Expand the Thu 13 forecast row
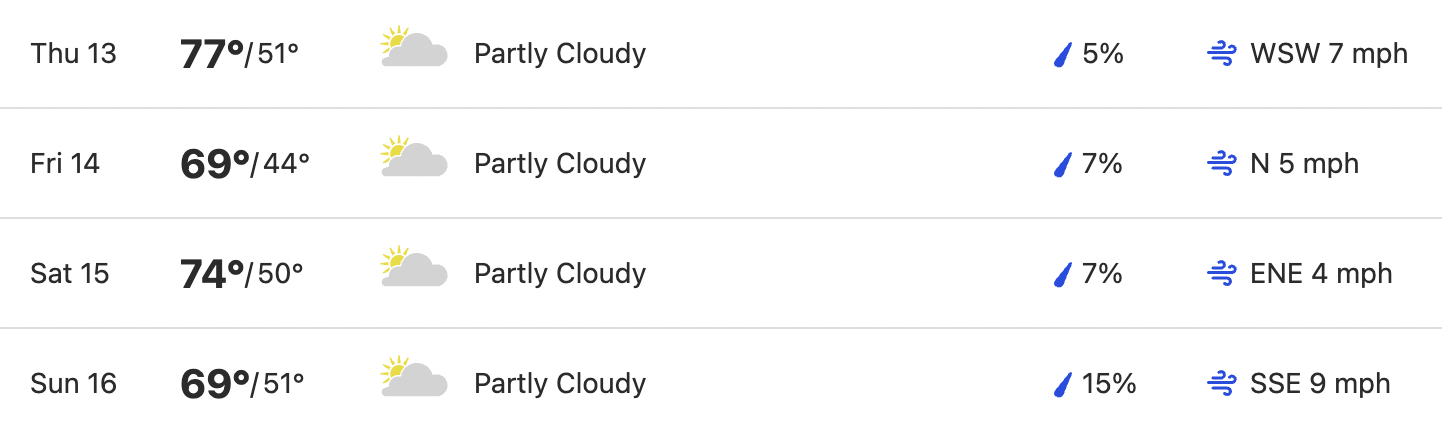The image size is (1442, 430). point(721,54)
